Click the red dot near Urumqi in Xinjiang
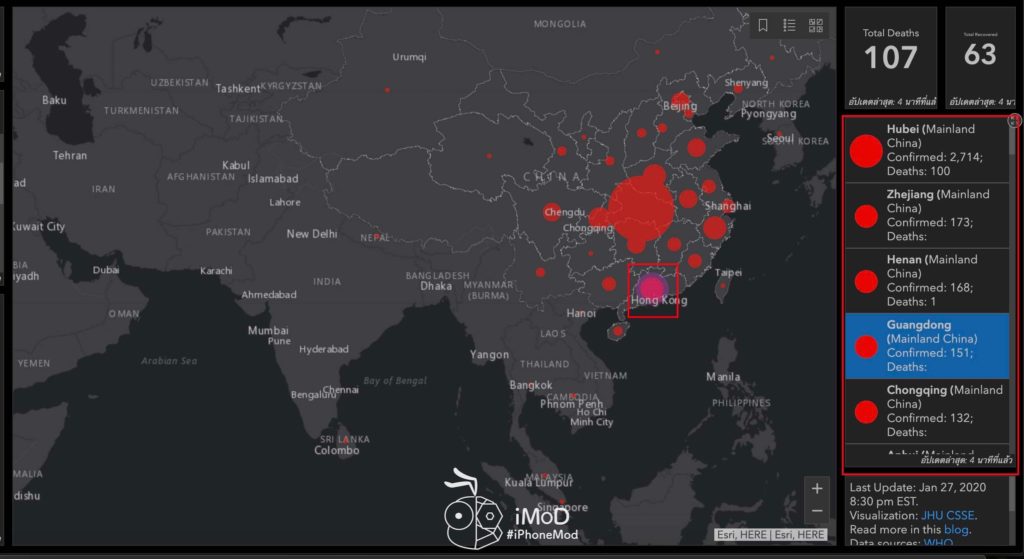This screenshot has height=559, width=1024. (x=387, y=89)
